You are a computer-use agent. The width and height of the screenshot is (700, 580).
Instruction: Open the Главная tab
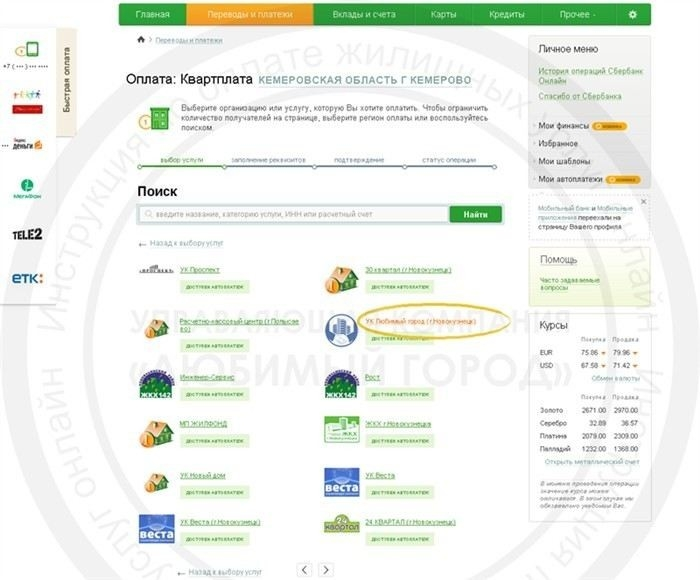coord(153,15)
